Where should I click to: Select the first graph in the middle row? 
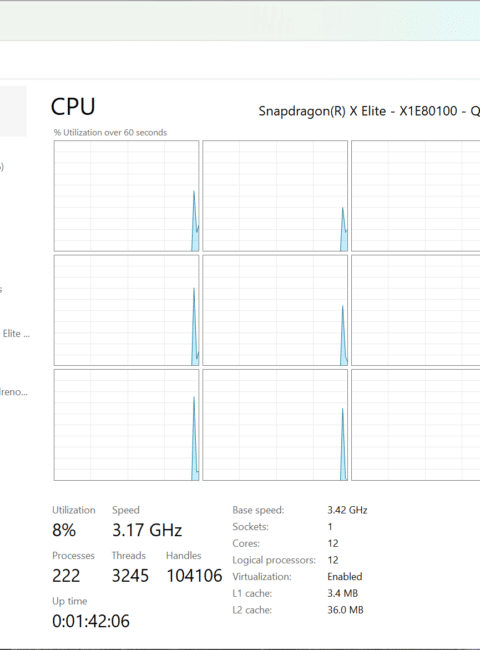point(126,310)
